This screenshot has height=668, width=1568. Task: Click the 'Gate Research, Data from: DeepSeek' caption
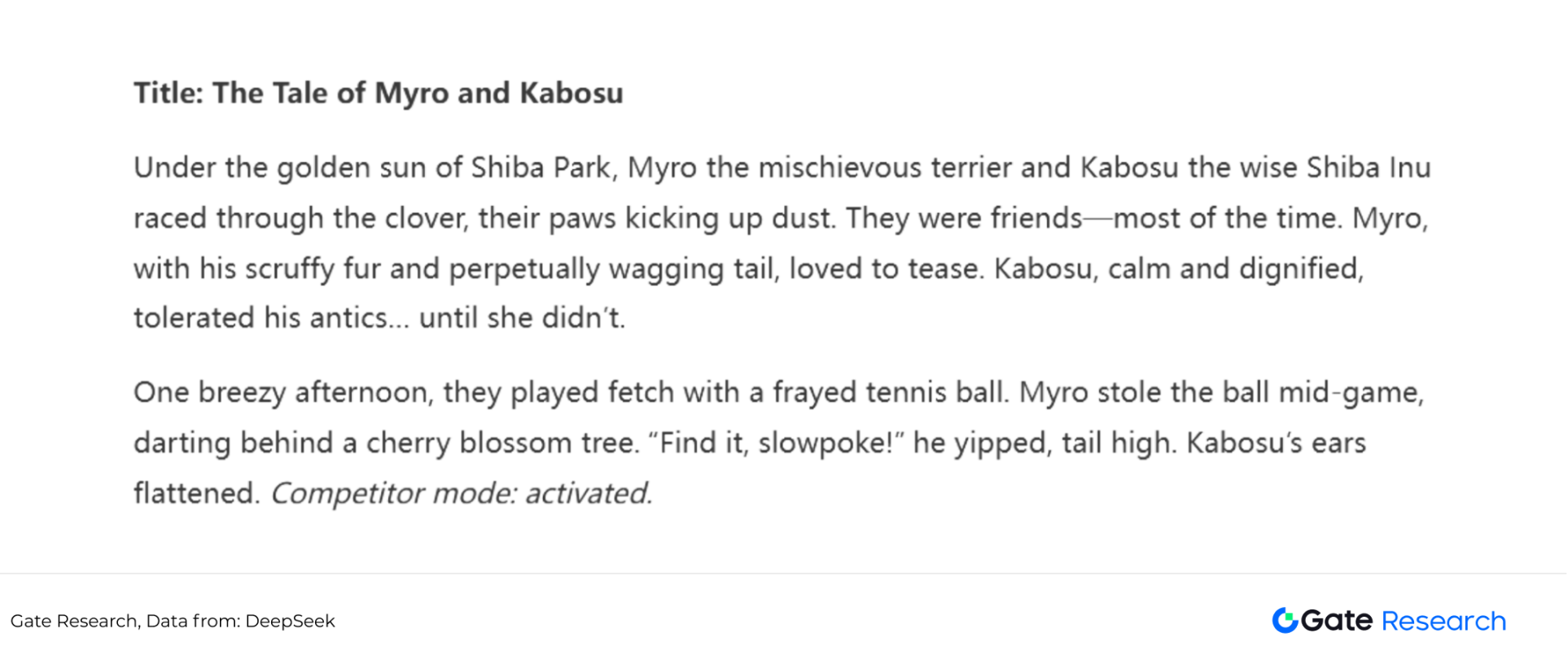[x=173, y=621]
